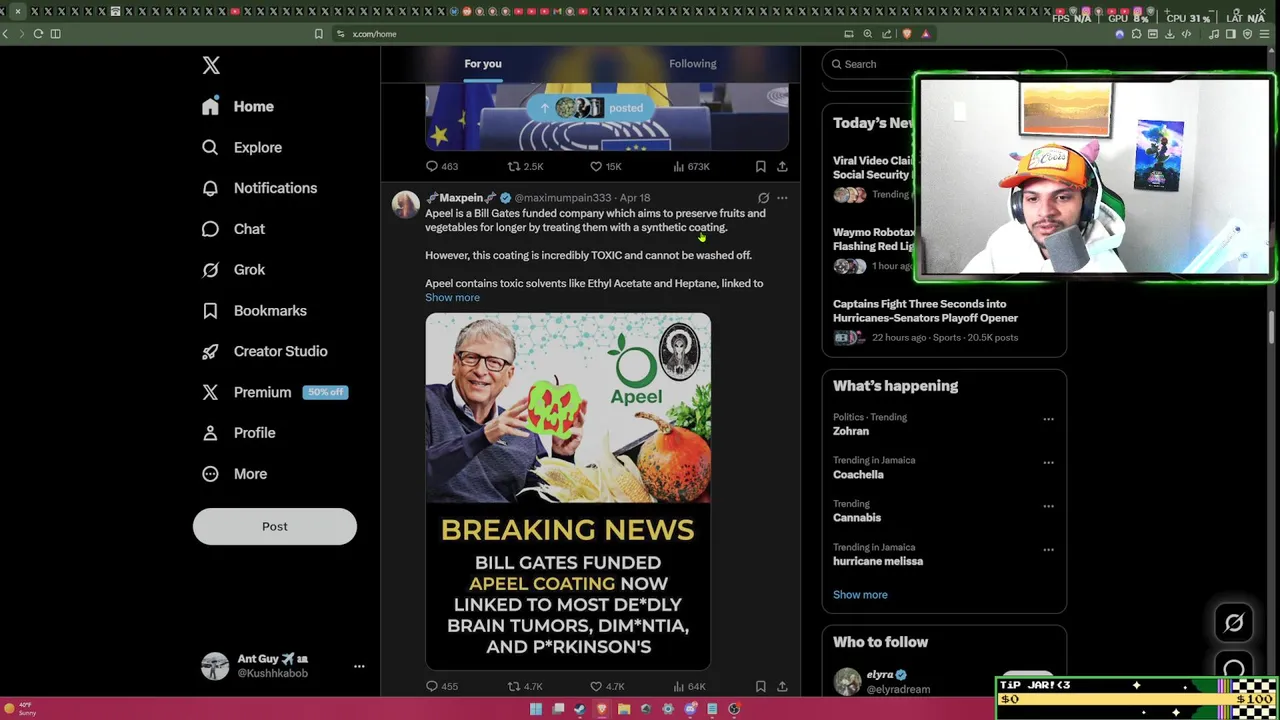Like the Maxpein Apeel post
Viewport: 1280px width, 720px height.
[x=606, y=686]
